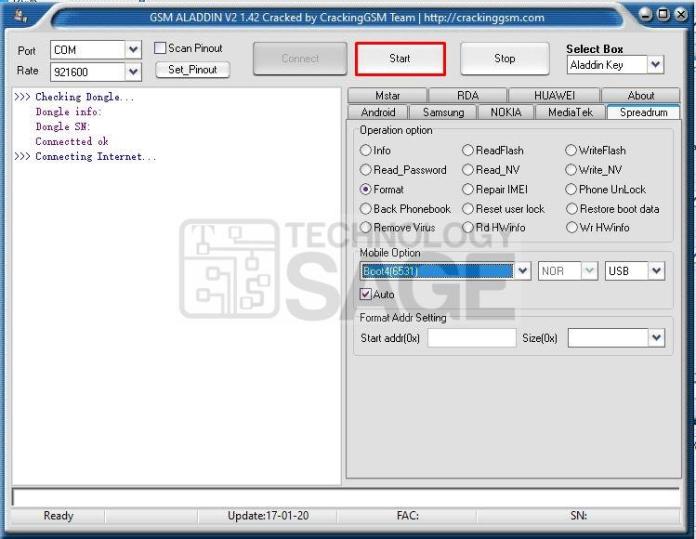
Task: Click the Checking Dongle log line
Action: pyautogui.click(x=74, y=97)
